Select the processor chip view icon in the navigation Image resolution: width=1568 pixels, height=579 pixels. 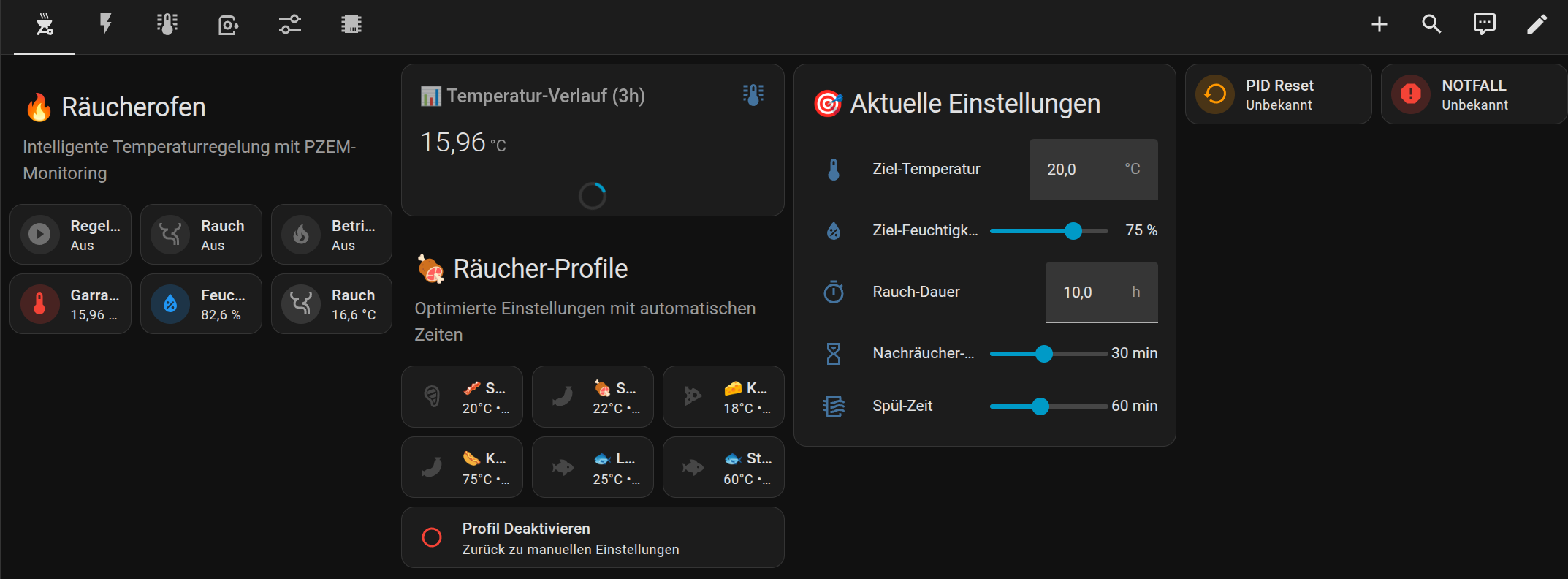point(351,24)
